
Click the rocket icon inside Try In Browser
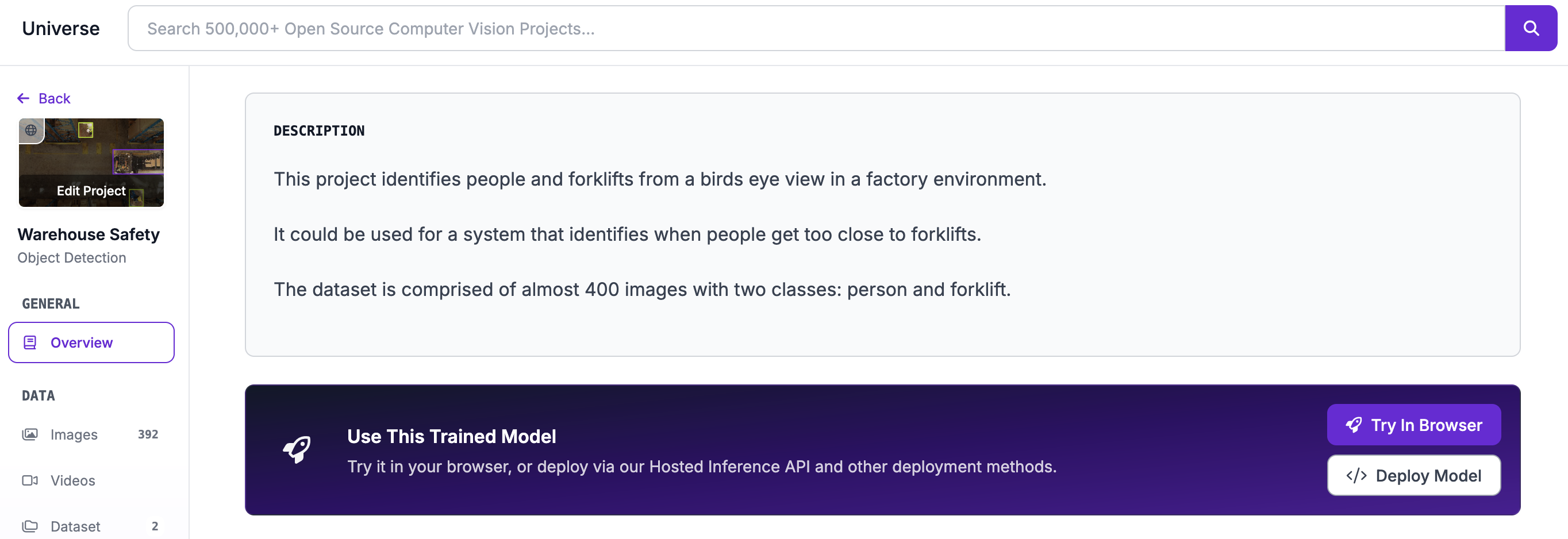tap(1352, 425)
